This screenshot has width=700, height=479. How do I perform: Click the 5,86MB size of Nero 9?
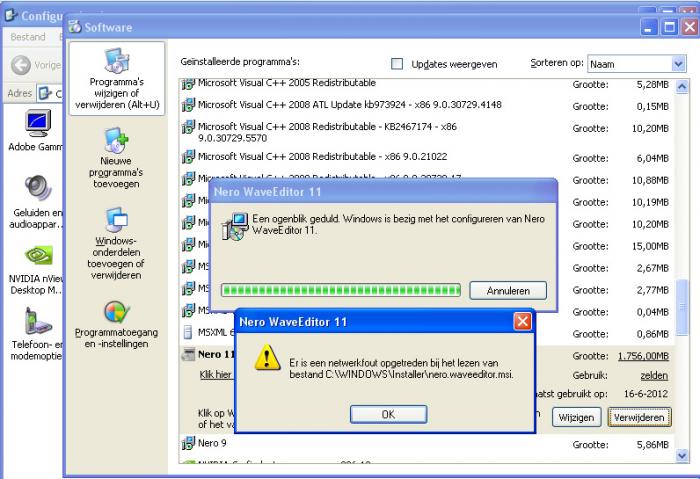652,445
